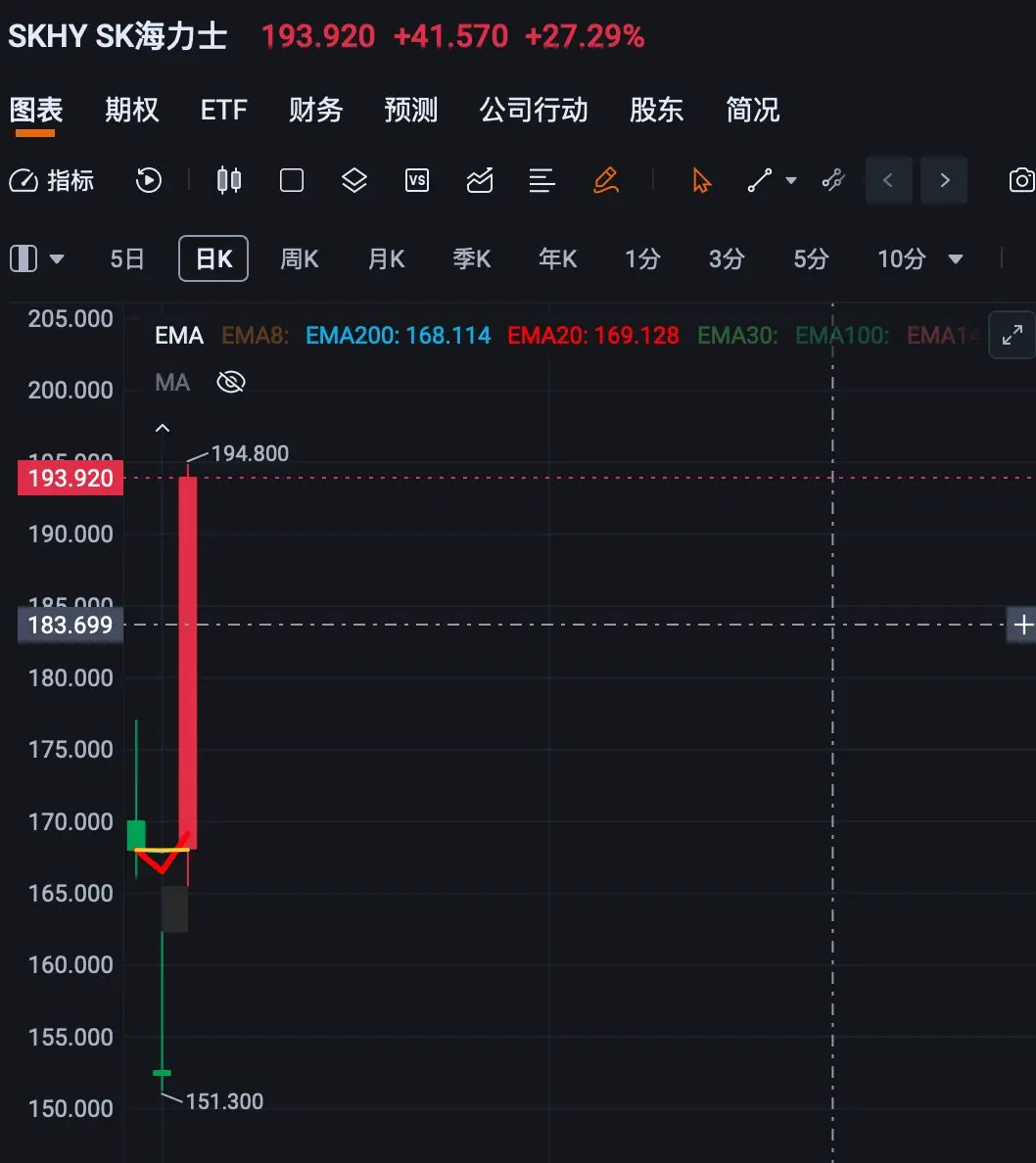Click the chart overlay trend icon
Viewport: 1036px width, 1163px height.
point(480,180)
